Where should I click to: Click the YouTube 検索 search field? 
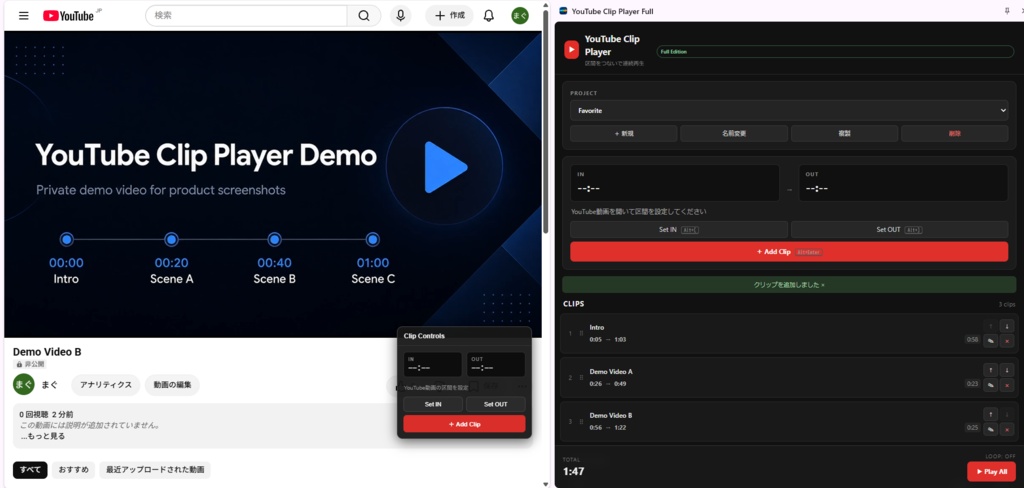click(x=246, y=16)
